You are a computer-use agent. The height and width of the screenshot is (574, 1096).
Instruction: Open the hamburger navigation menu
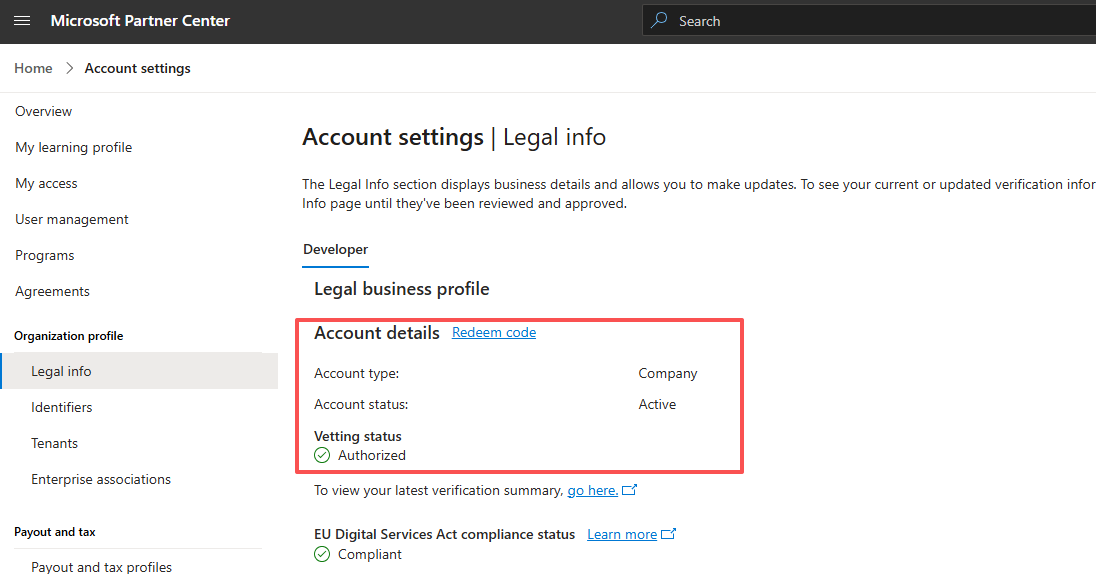tap(22, 21)
